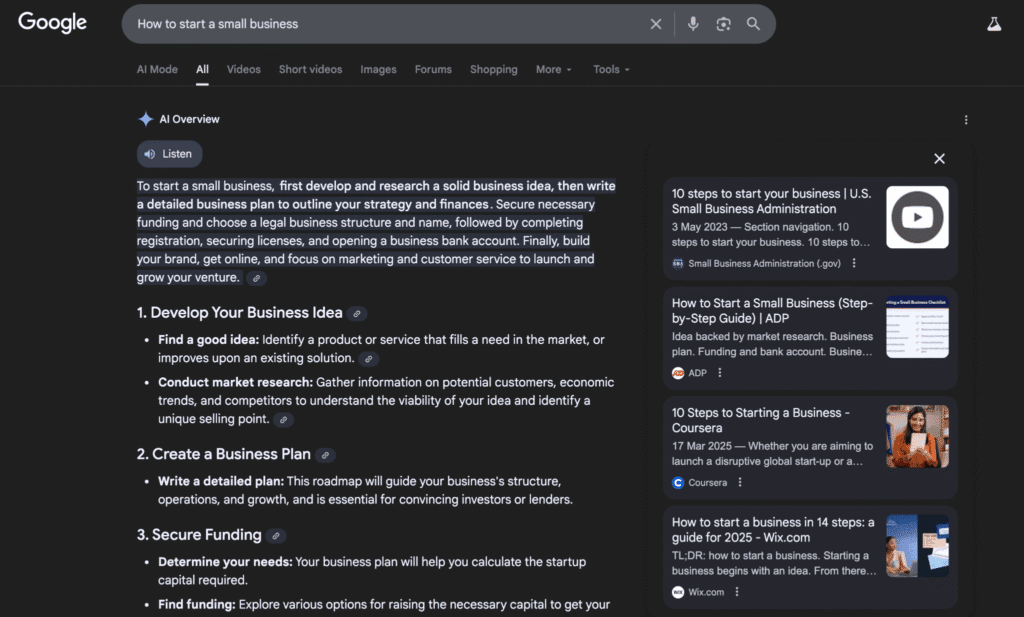Click inside the search query input field
The height and width of the screenshot is (617, 1024).
[x=380, y=24]
